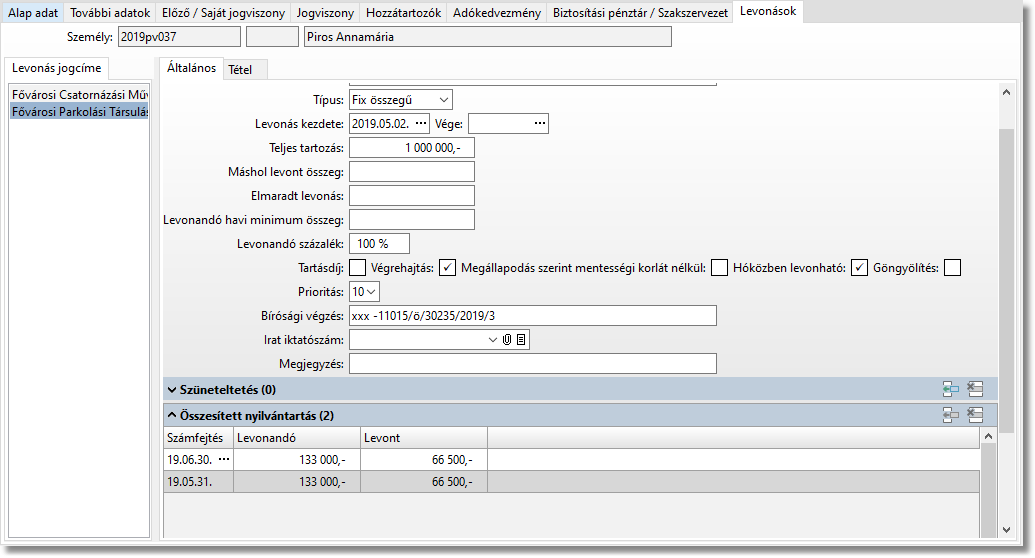Click the Bírósági végzés field

533,316
